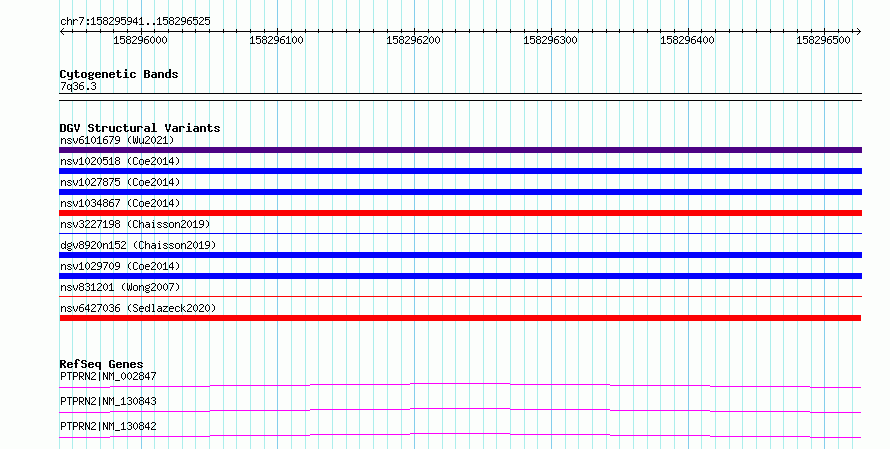Click ruler position 158296100
Viewport: 890px width, 449px height.
pos(276,40)
